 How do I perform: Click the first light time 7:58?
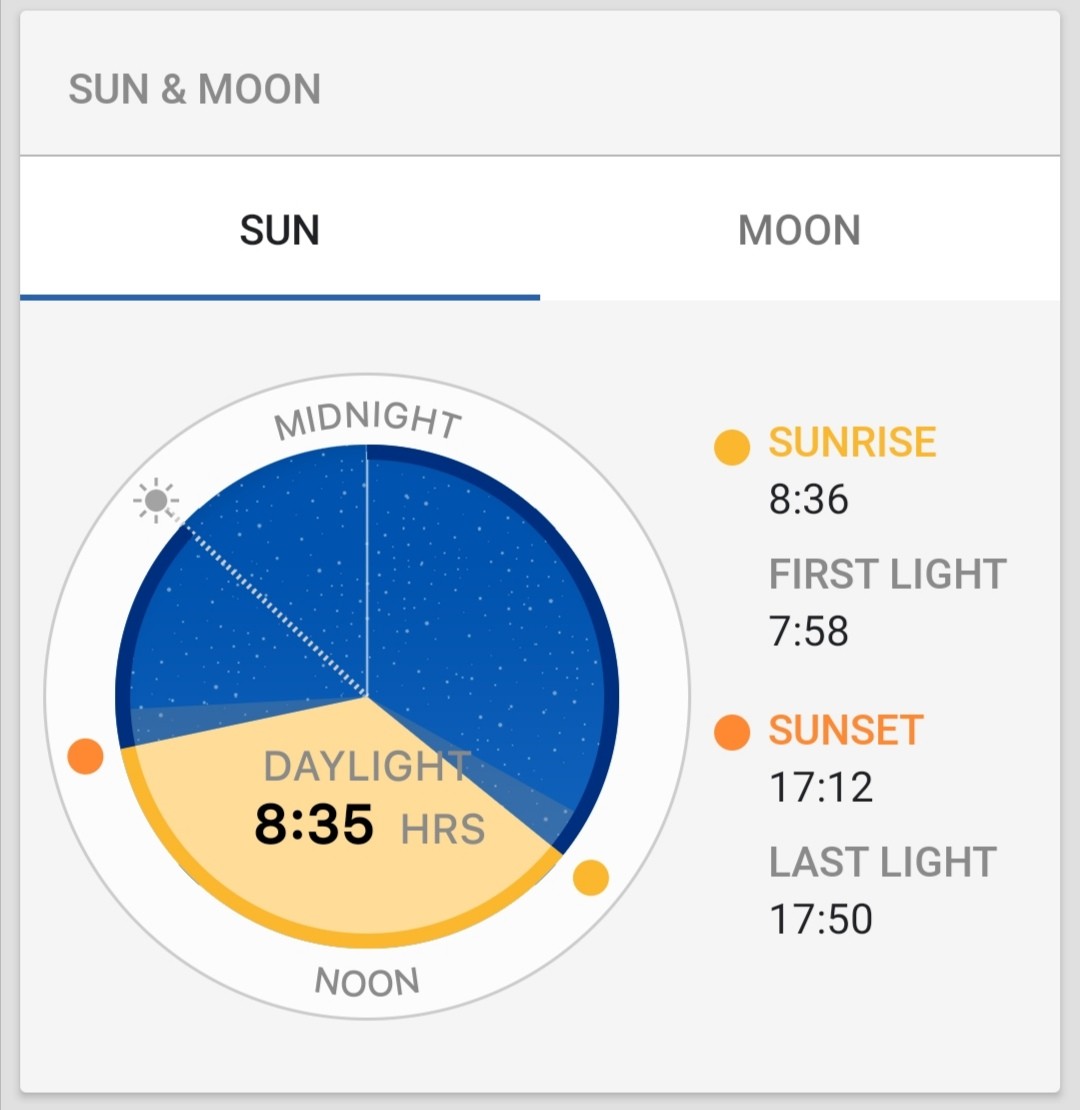pyautogui.click(x=808, y=631)
